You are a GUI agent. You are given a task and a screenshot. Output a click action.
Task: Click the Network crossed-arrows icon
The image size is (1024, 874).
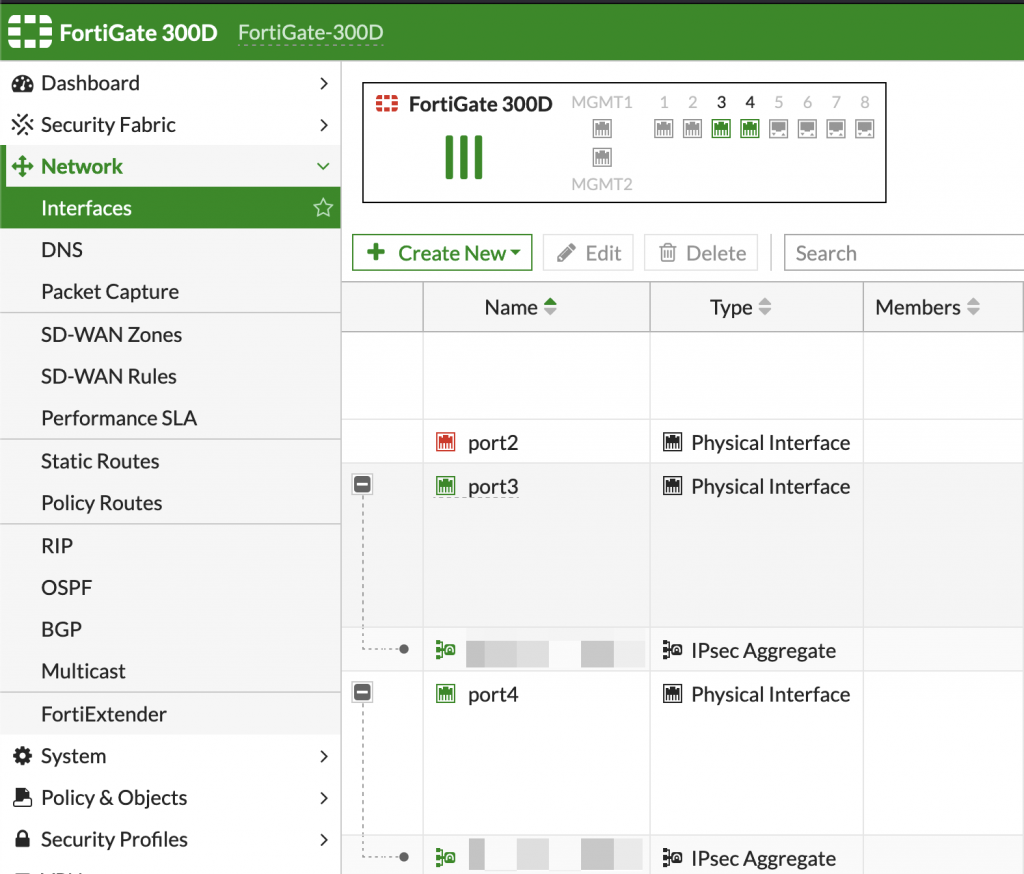[x=22, y=167]
